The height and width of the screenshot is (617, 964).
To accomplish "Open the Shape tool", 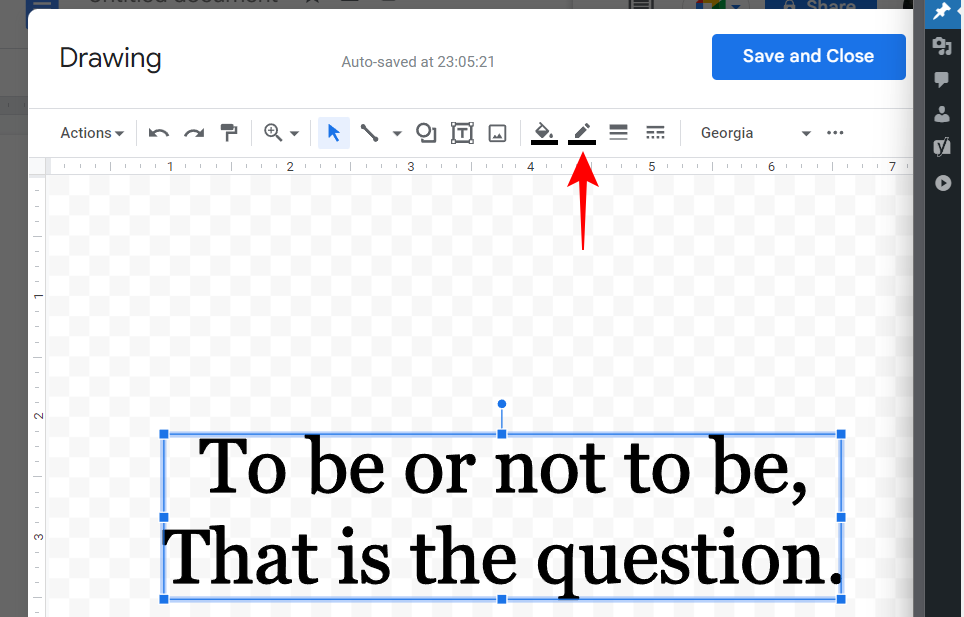I will [426, 133].
